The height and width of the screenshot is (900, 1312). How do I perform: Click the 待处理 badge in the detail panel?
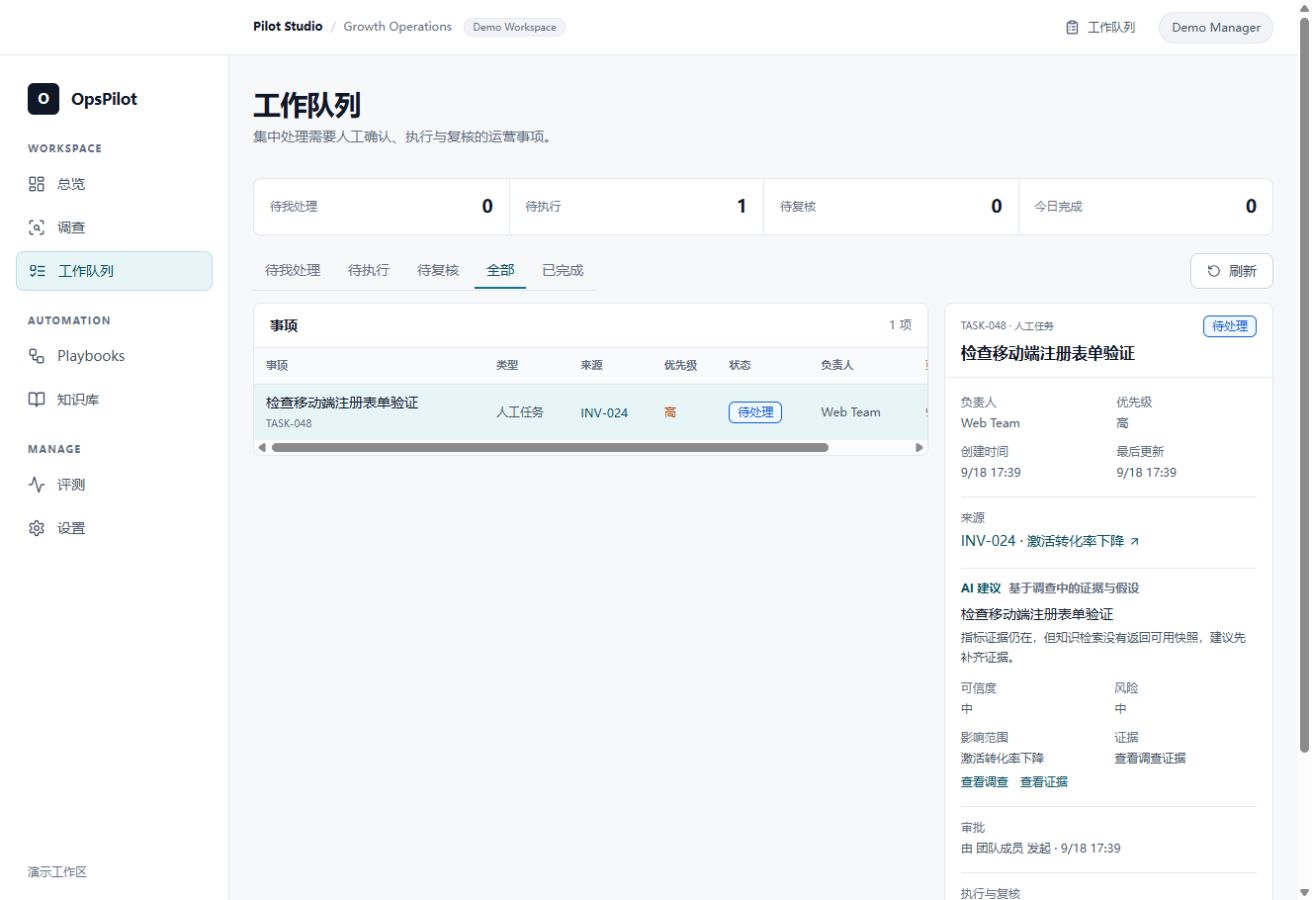click(1230, 326)
